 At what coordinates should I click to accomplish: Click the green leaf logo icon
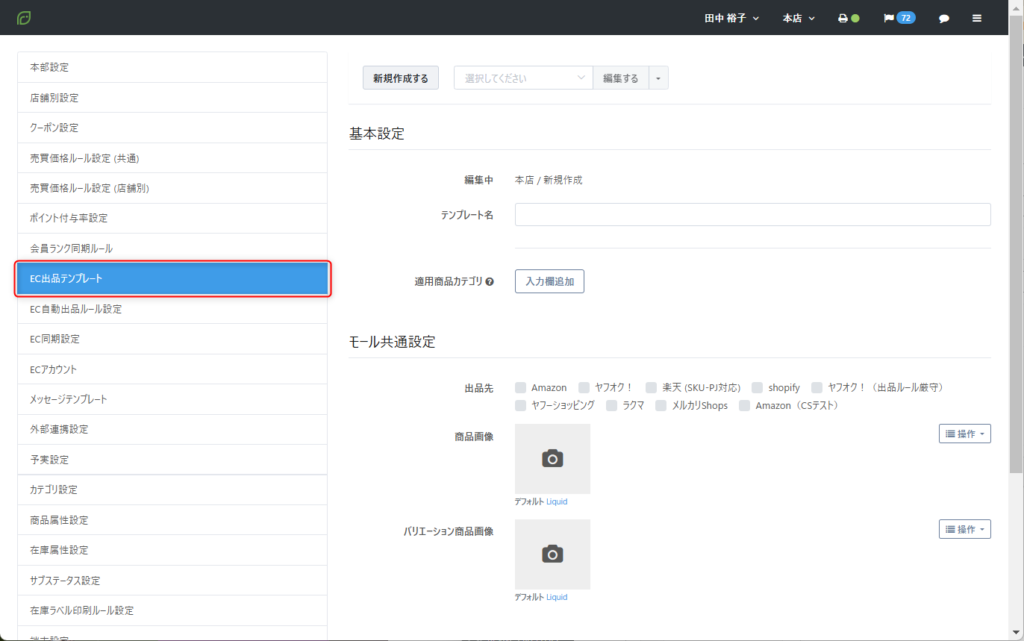pos(24,18)
